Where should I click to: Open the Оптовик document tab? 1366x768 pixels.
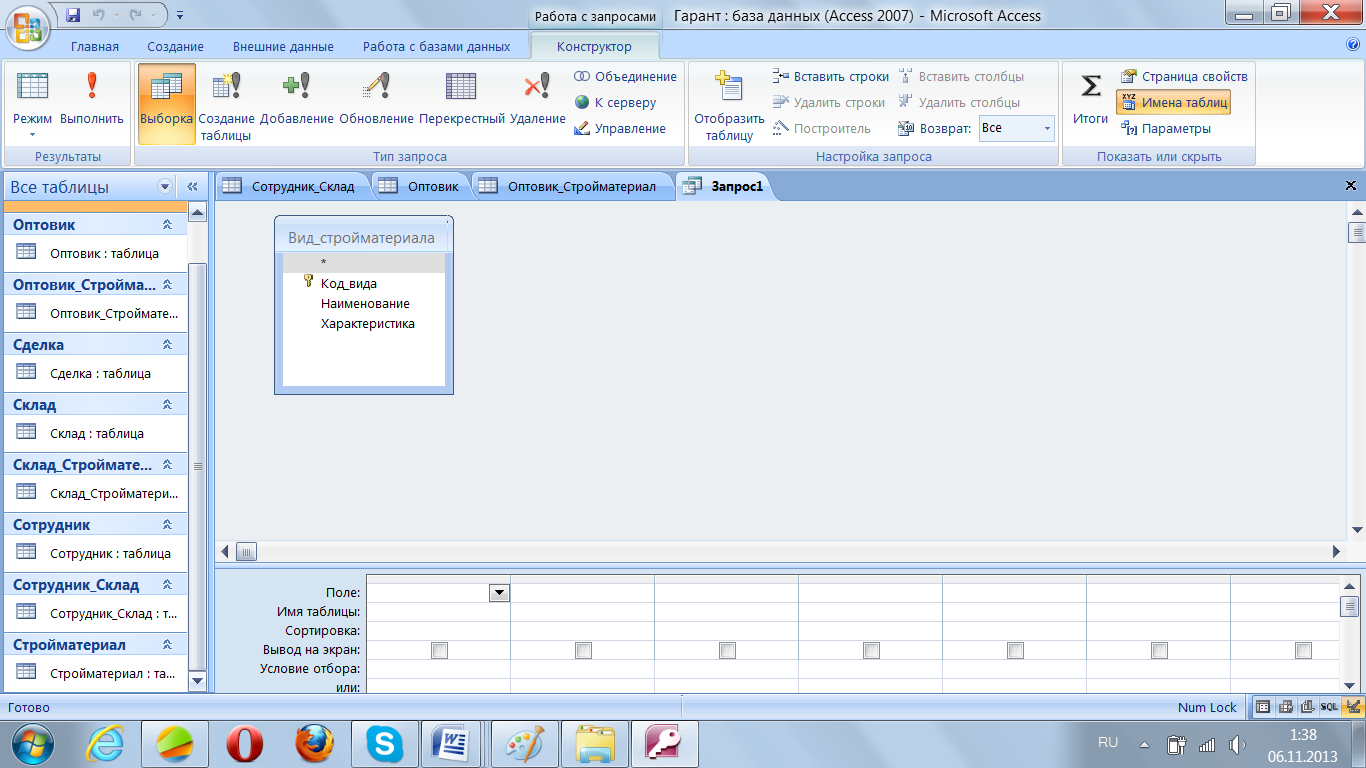pyautogui.click(x=420, y=186)
